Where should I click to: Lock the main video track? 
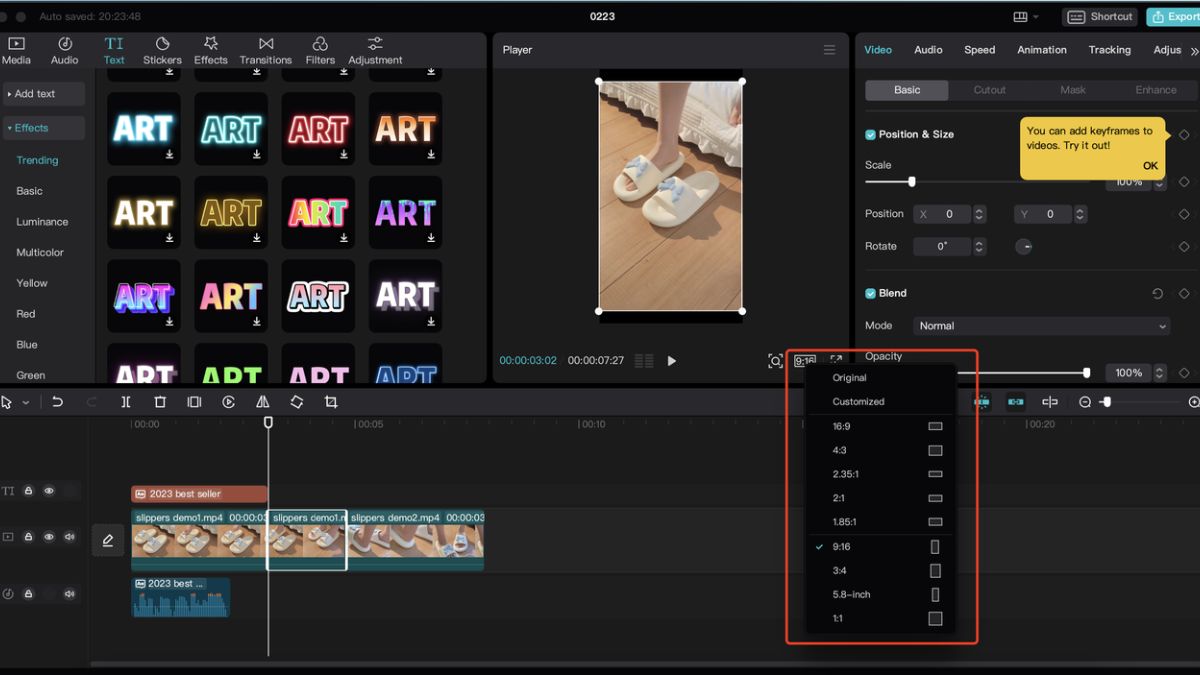pyautogui.click(x=28, y=537)
